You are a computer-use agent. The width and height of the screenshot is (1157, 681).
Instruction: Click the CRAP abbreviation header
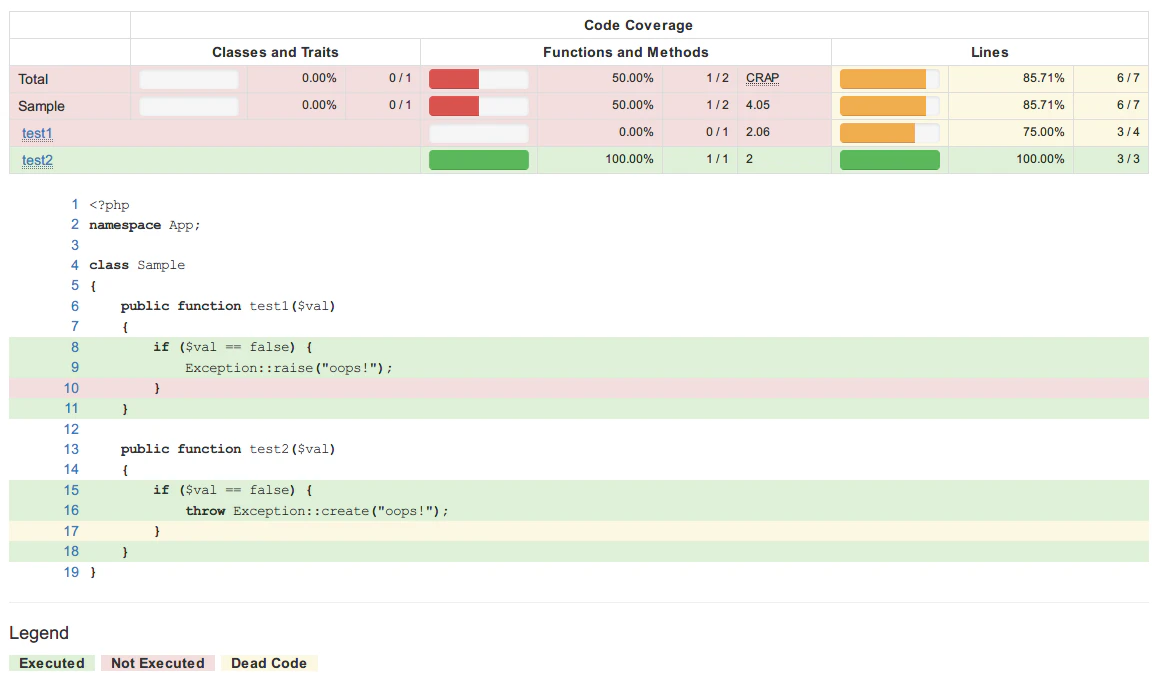762,78
